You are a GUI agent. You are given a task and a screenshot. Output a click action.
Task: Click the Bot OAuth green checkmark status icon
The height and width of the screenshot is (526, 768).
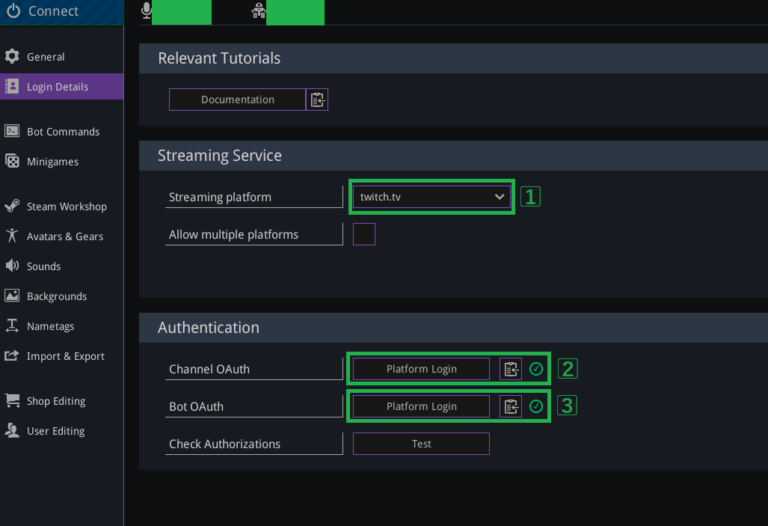click(536, 406)
